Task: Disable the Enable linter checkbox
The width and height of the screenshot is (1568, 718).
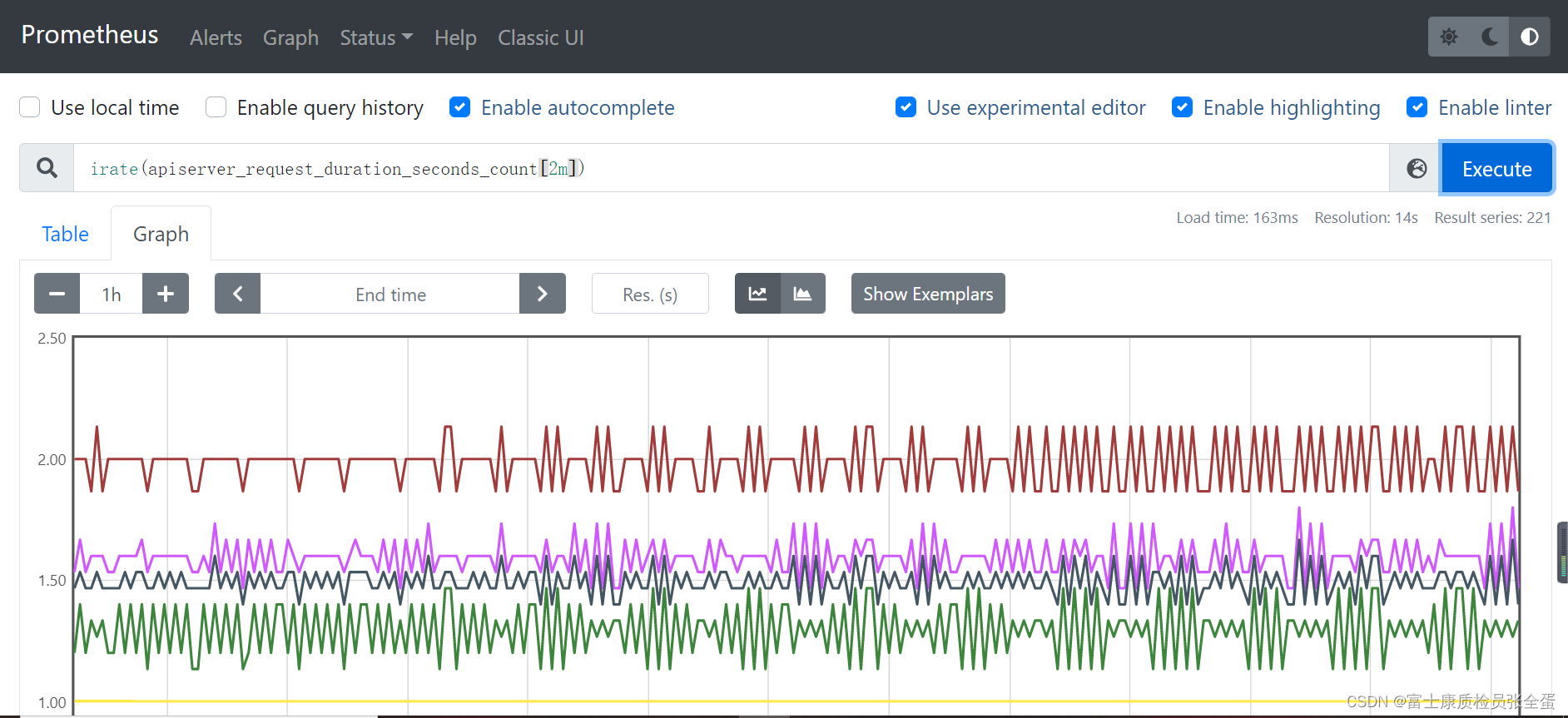Action: point(1417,107)
